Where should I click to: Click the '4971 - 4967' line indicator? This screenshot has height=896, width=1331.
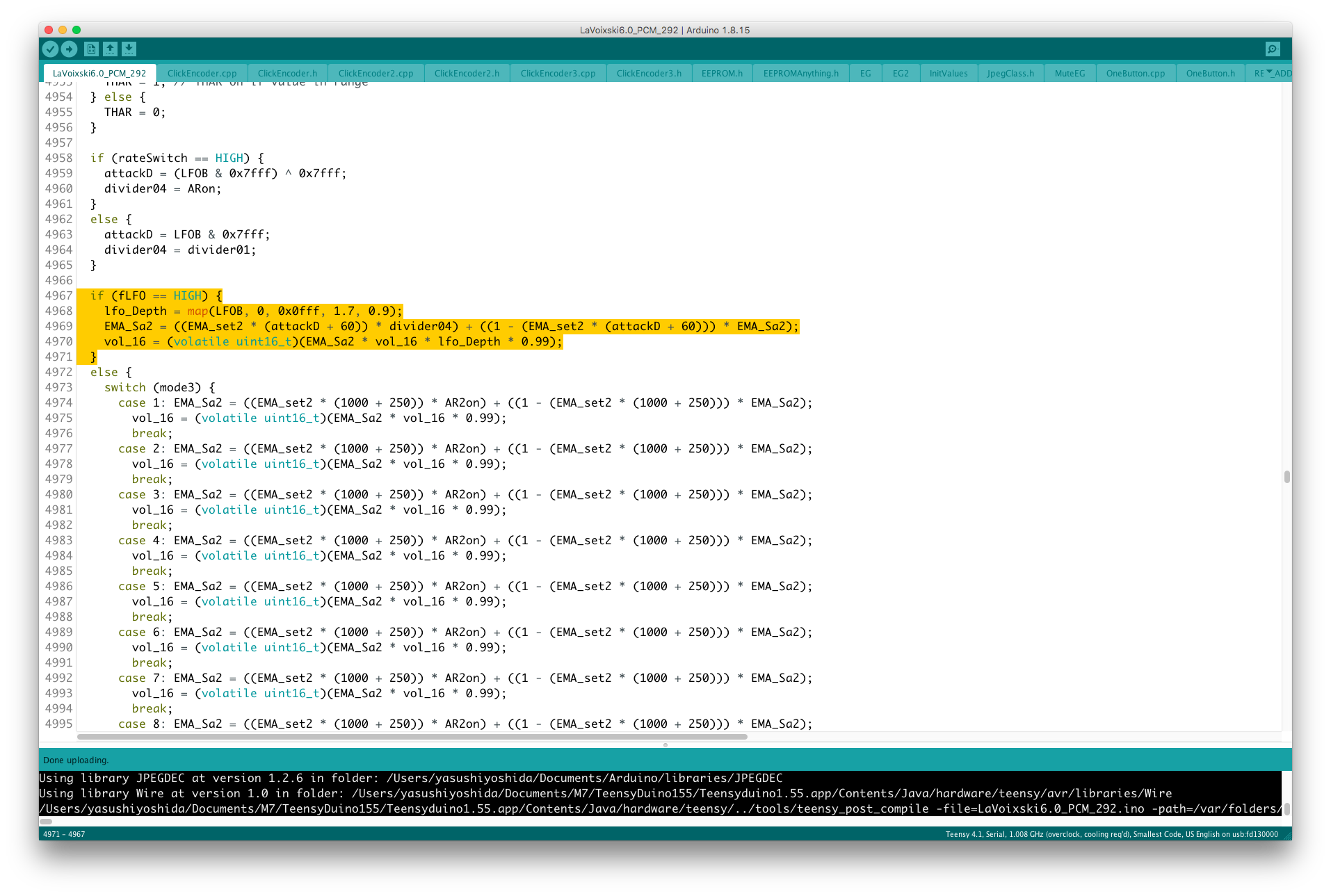tap(64, 834)
